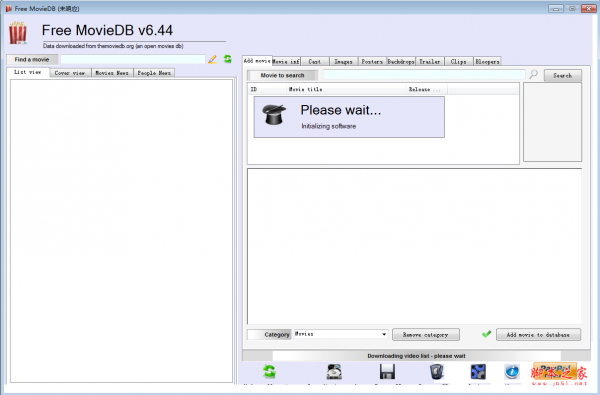Click the green refresh icon in bottom toolbar
Image resolution: width=600 pixels, height=395 pixels.
point(269,372)
